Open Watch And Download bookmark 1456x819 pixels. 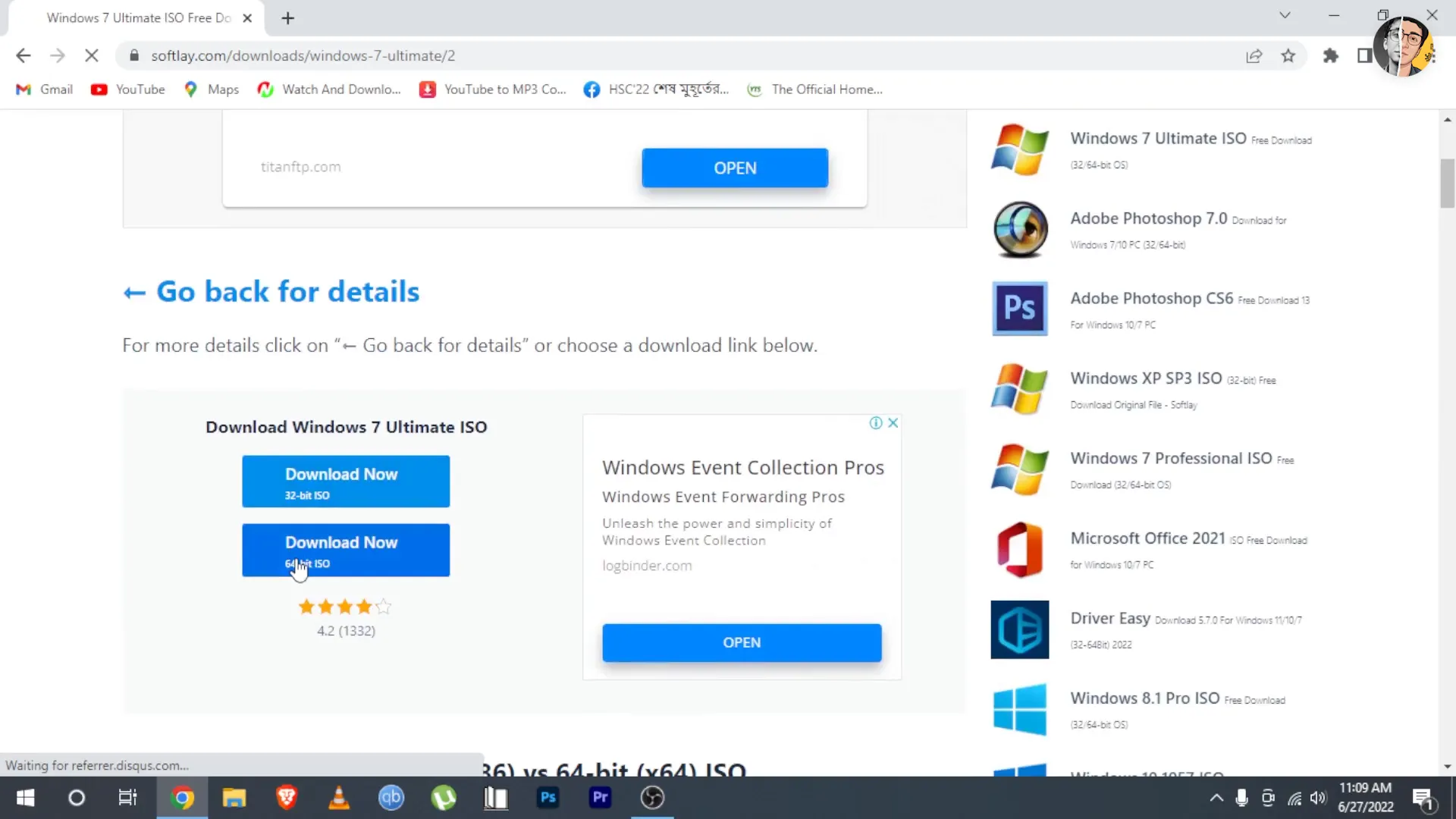[x=329, y=89]
